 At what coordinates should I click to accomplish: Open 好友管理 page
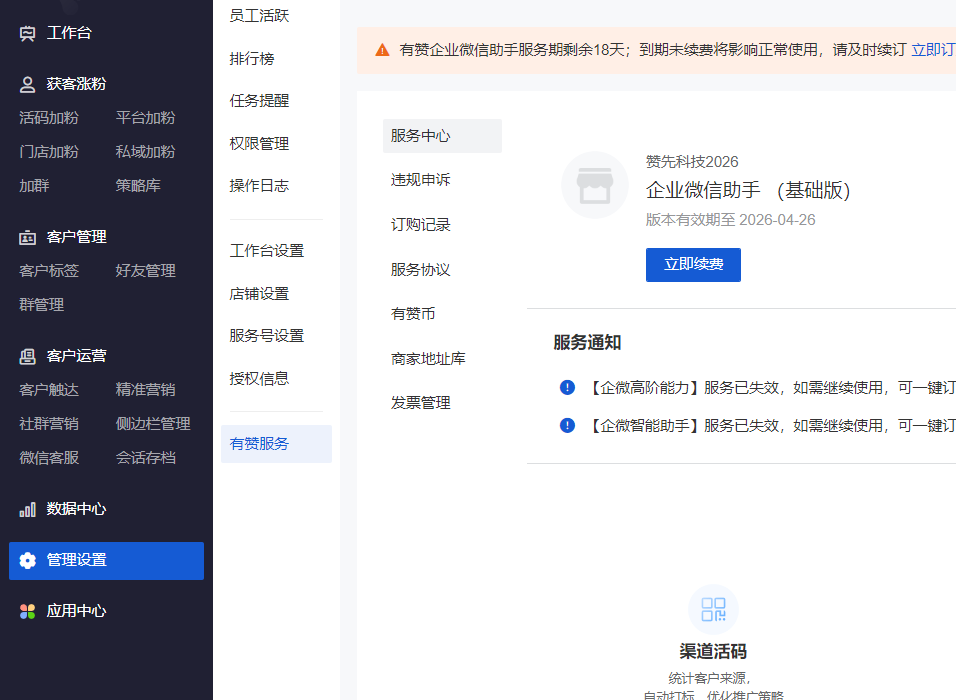pyautogui.click(x=146, y=271)
